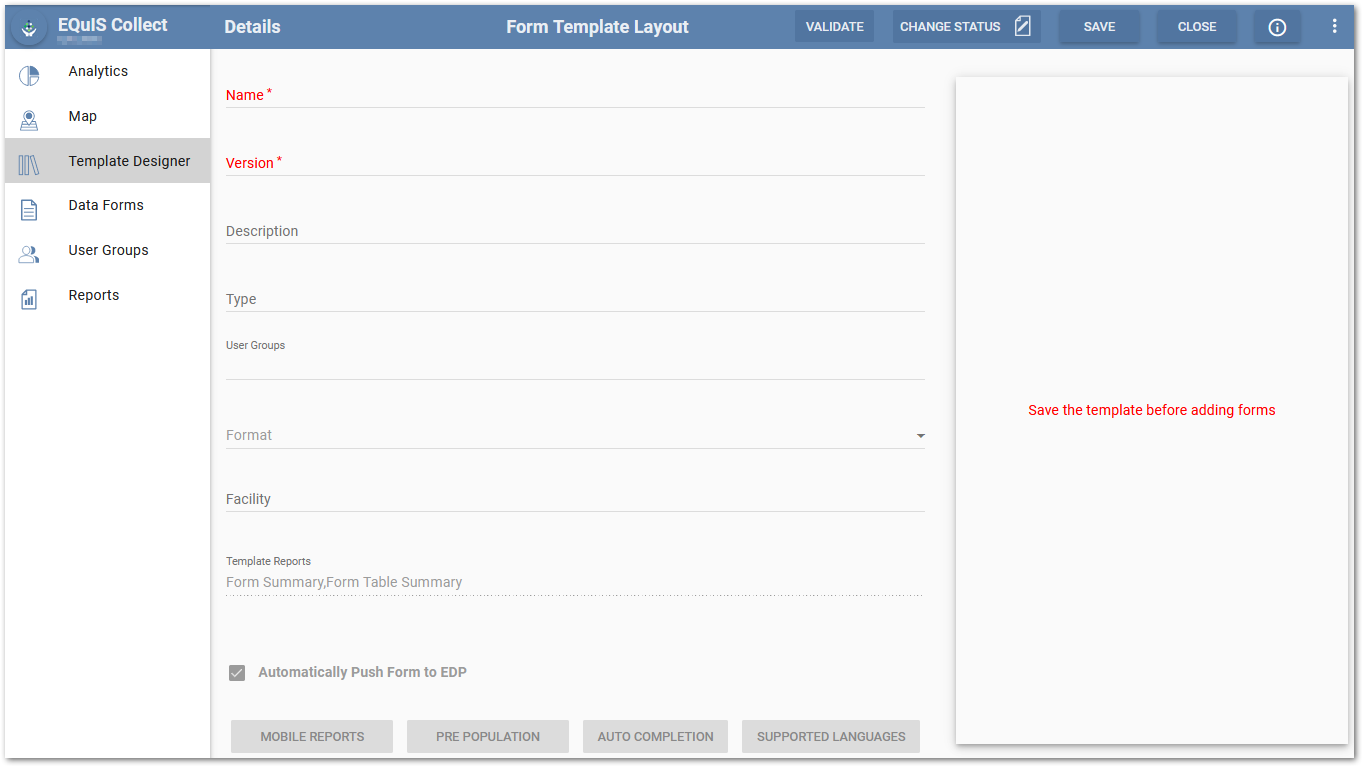1363x767 pixels.
Task: Save the form template
Action: pyautogui.click(x=1099, y=26)
